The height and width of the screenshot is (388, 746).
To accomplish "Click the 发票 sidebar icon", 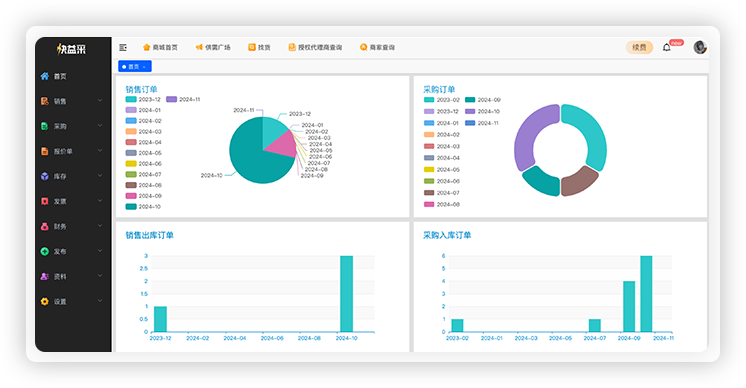I will [x=45, y=202].
